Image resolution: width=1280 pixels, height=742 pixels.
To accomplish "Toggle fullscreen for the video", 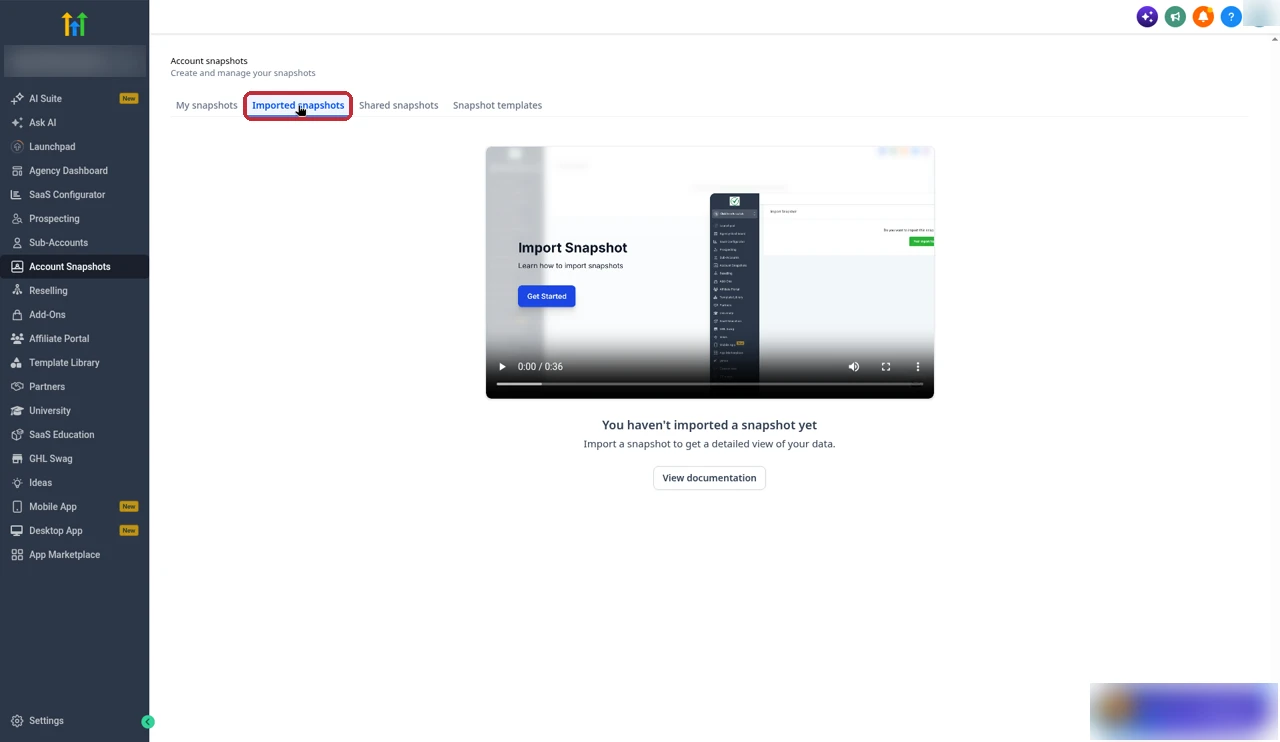I will 886,367.
